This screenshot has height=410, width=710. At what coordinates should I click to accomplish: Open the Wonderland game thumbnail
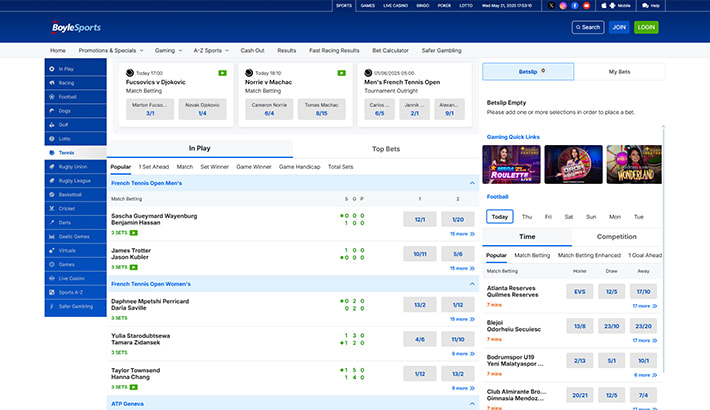[634, 164]
